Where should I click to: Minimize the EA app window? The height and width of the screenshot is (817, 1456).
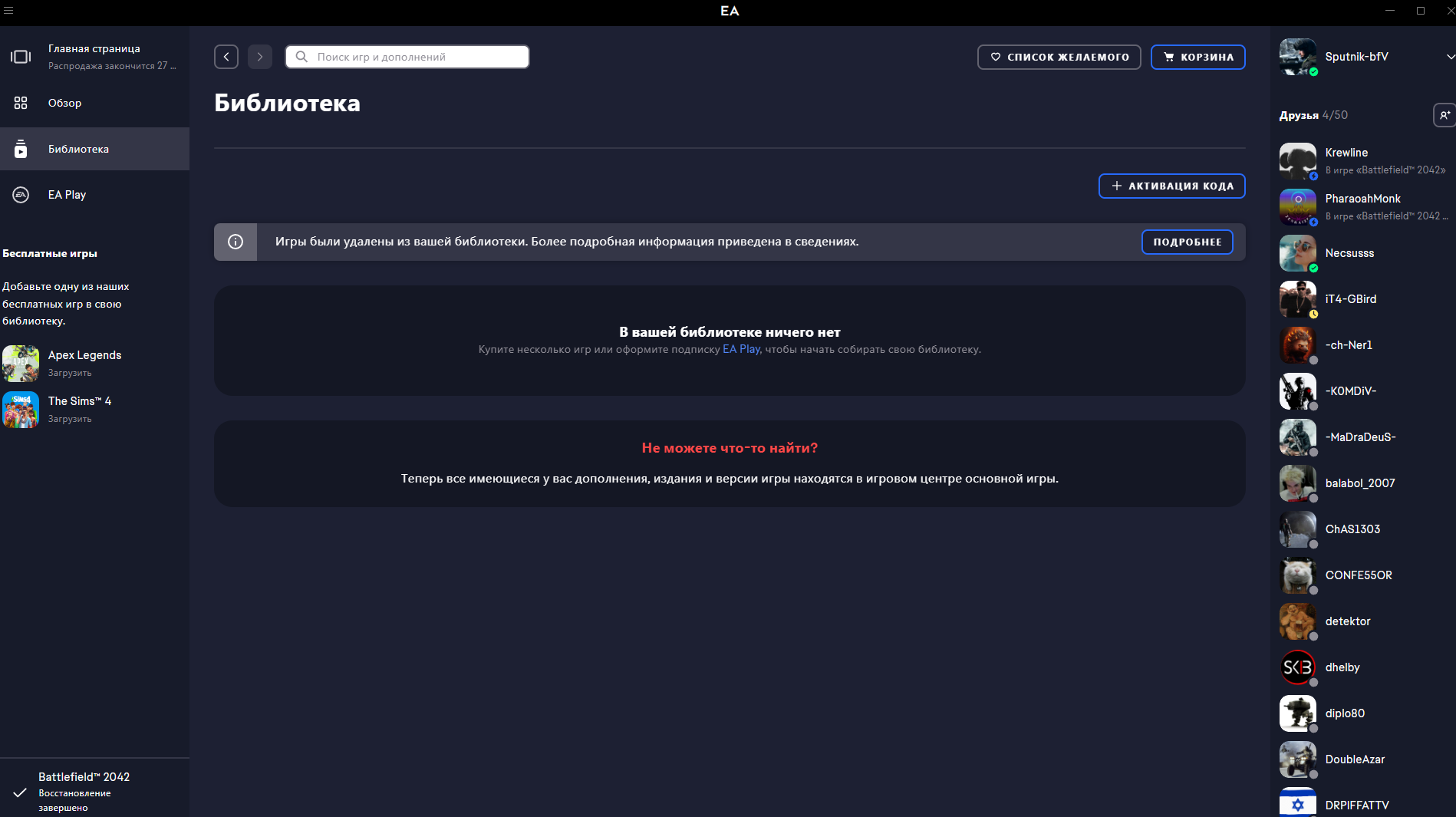point(1390,11)
